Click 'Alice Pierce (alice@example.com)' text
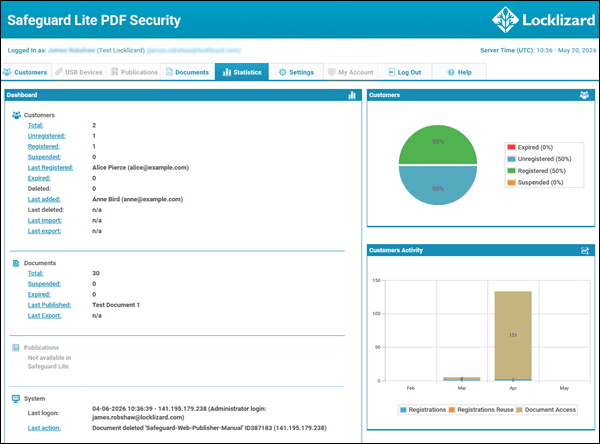The image size is (600, 444). (x=140, y=168)
